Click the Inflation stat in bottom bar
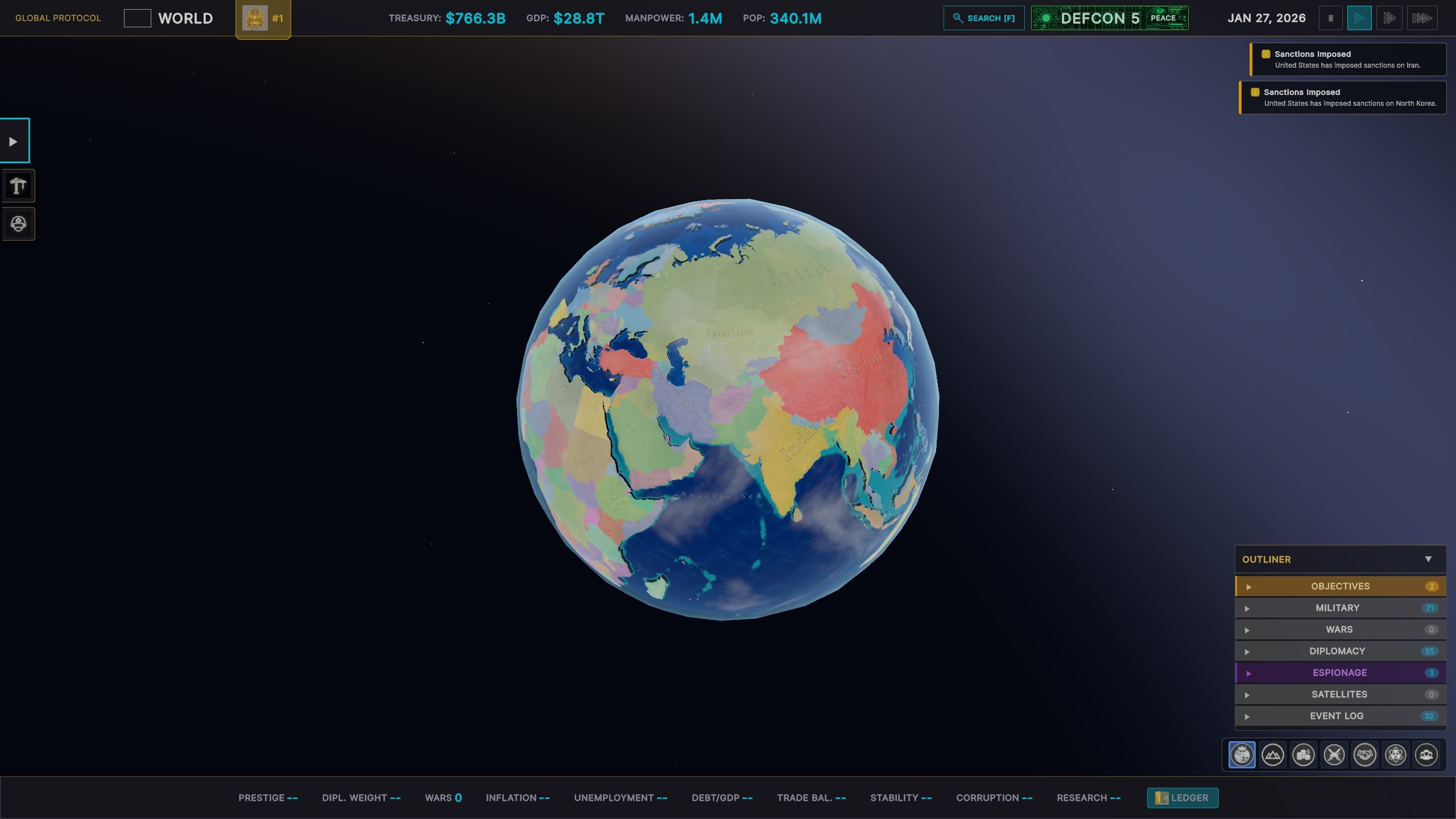This screenshot has height=819, width=1456. 518,798
